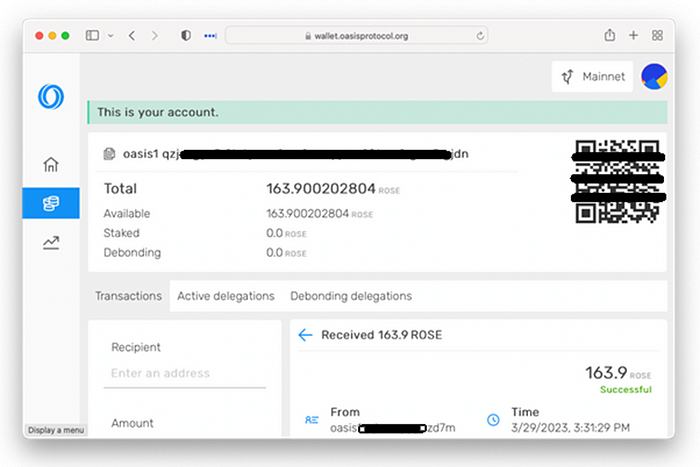Click the 'This is your account.' banner
Screen dimensions: 700x467
[x=377, y=112]
